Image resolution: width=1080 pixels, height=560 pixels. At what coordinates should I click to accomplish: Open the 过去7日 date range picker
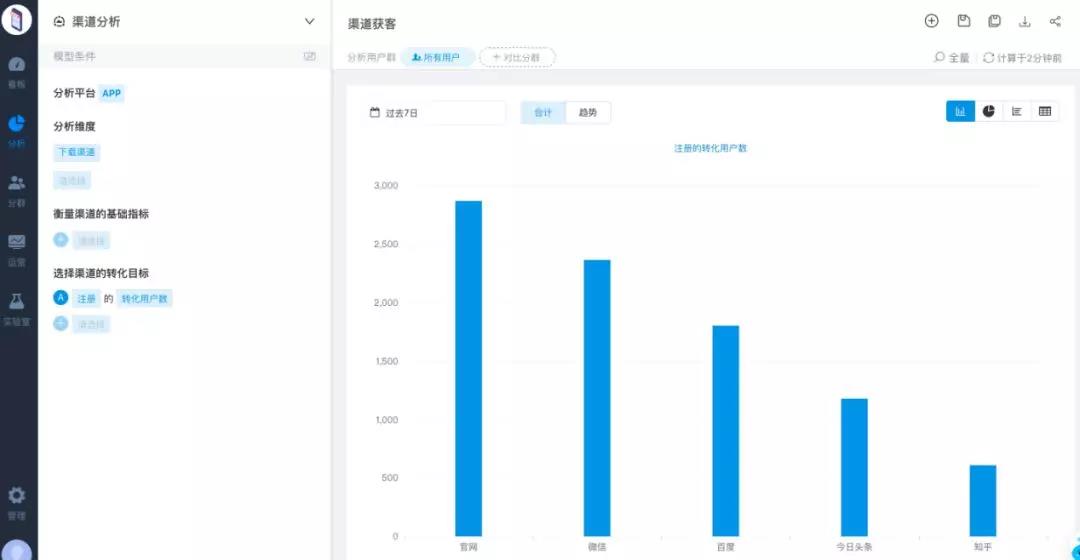(434, 112)
